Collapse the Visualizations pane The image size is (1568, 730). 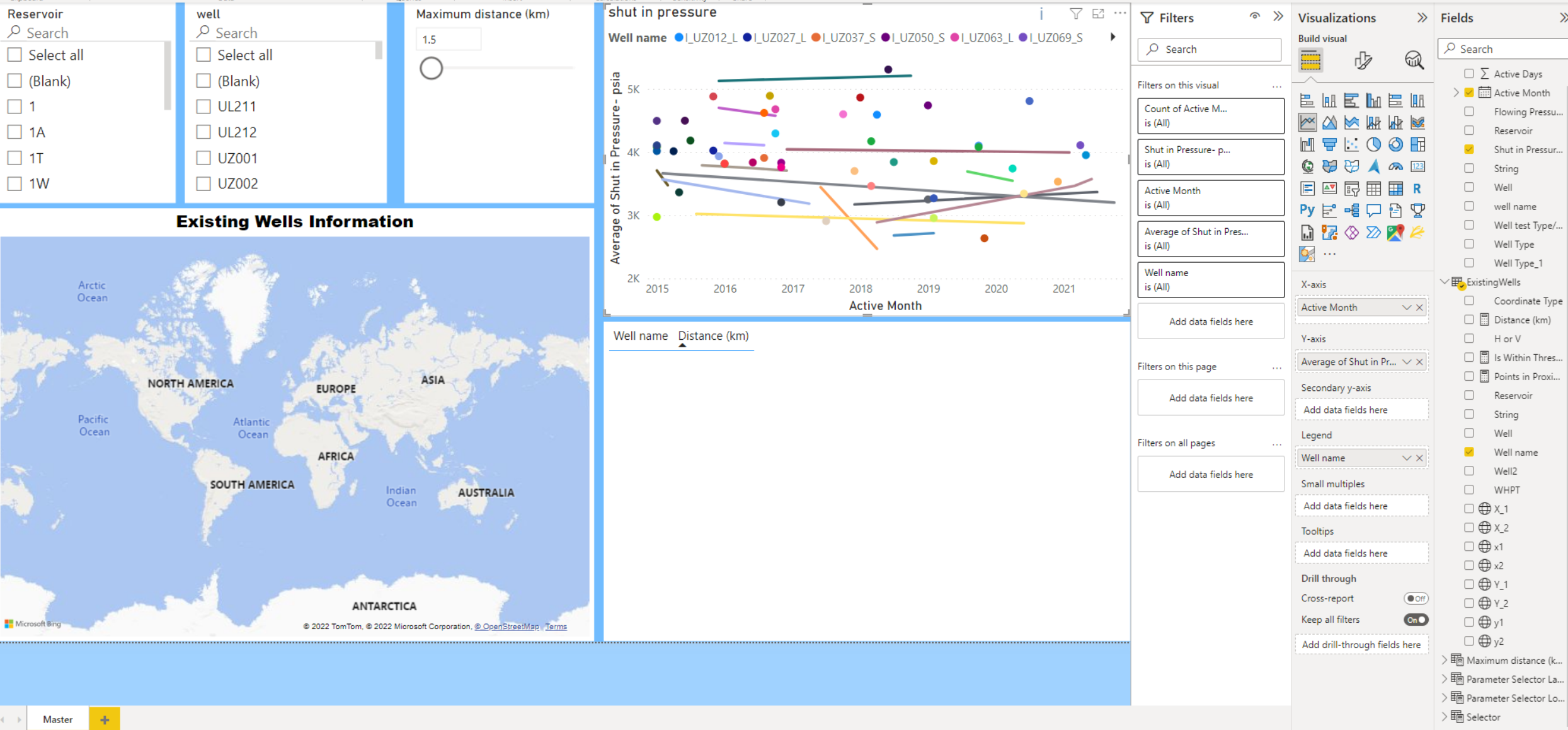[x=1422, y=18]
